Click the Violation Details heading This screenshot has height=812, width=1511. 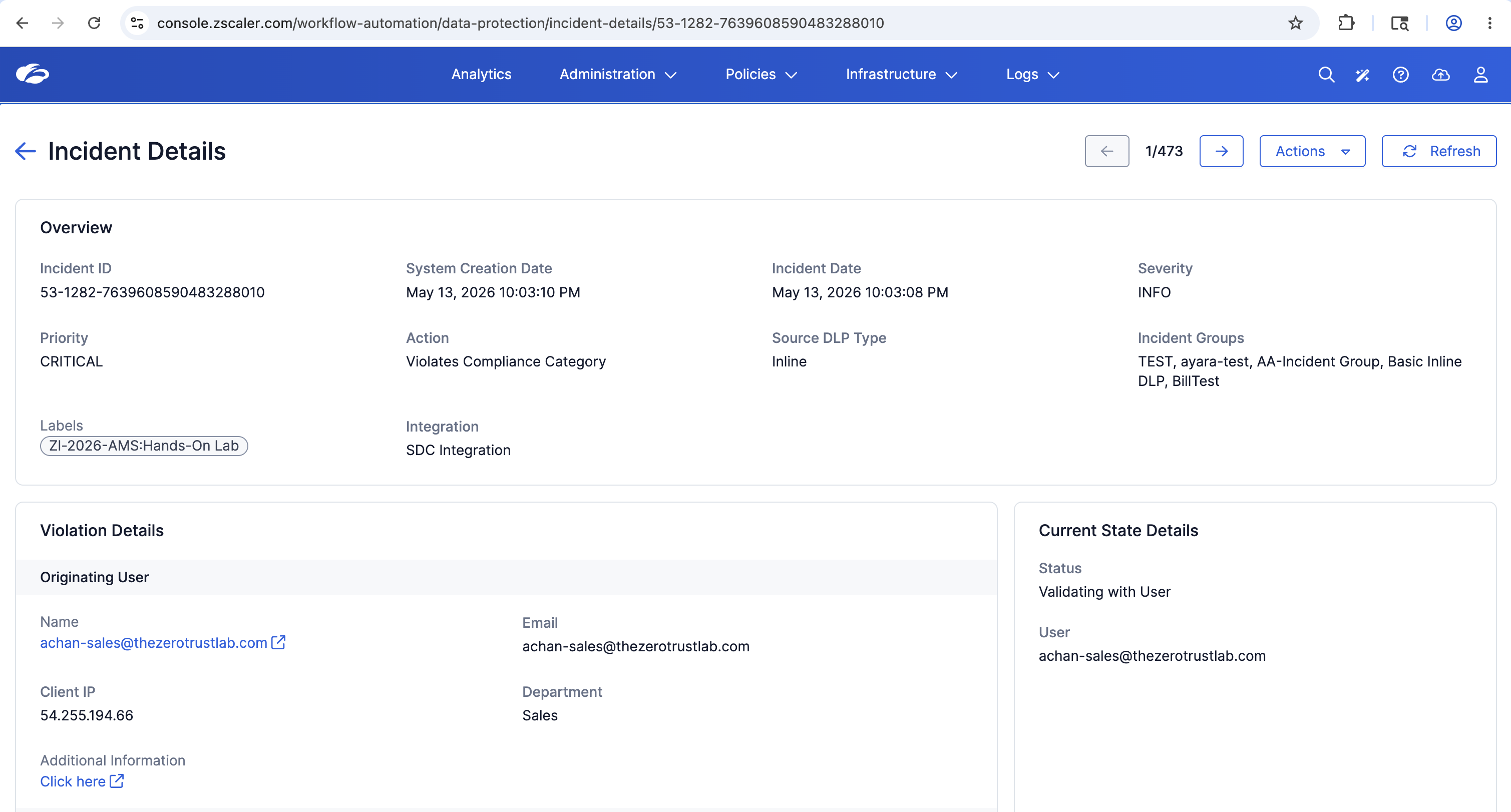pos(102,530)
